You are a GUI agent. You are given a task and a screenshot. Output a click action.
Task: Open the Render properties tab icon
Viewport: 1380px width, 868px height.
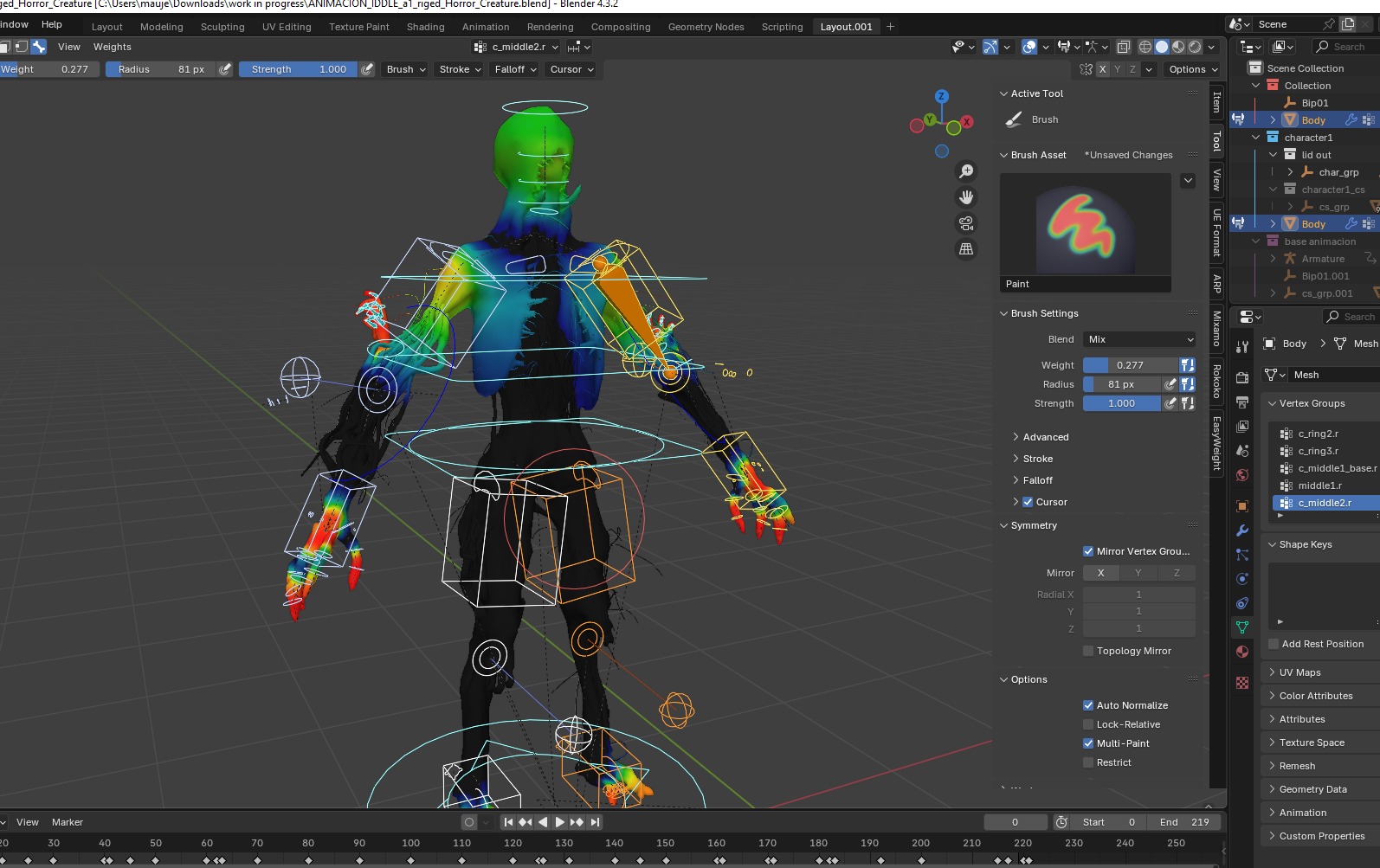click(1242, 377)
